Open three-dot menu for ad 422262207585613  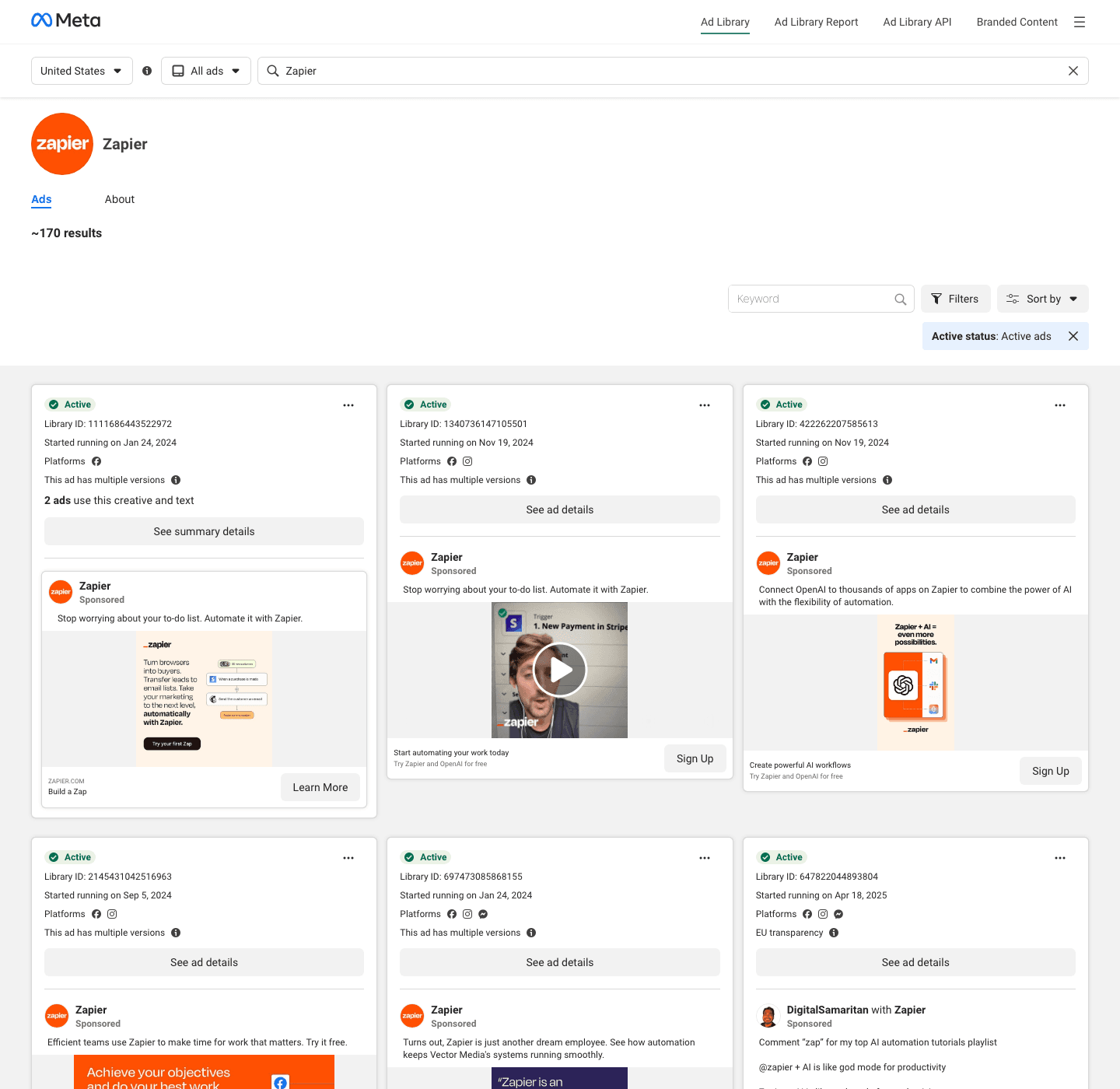(x=1060, y=405)
